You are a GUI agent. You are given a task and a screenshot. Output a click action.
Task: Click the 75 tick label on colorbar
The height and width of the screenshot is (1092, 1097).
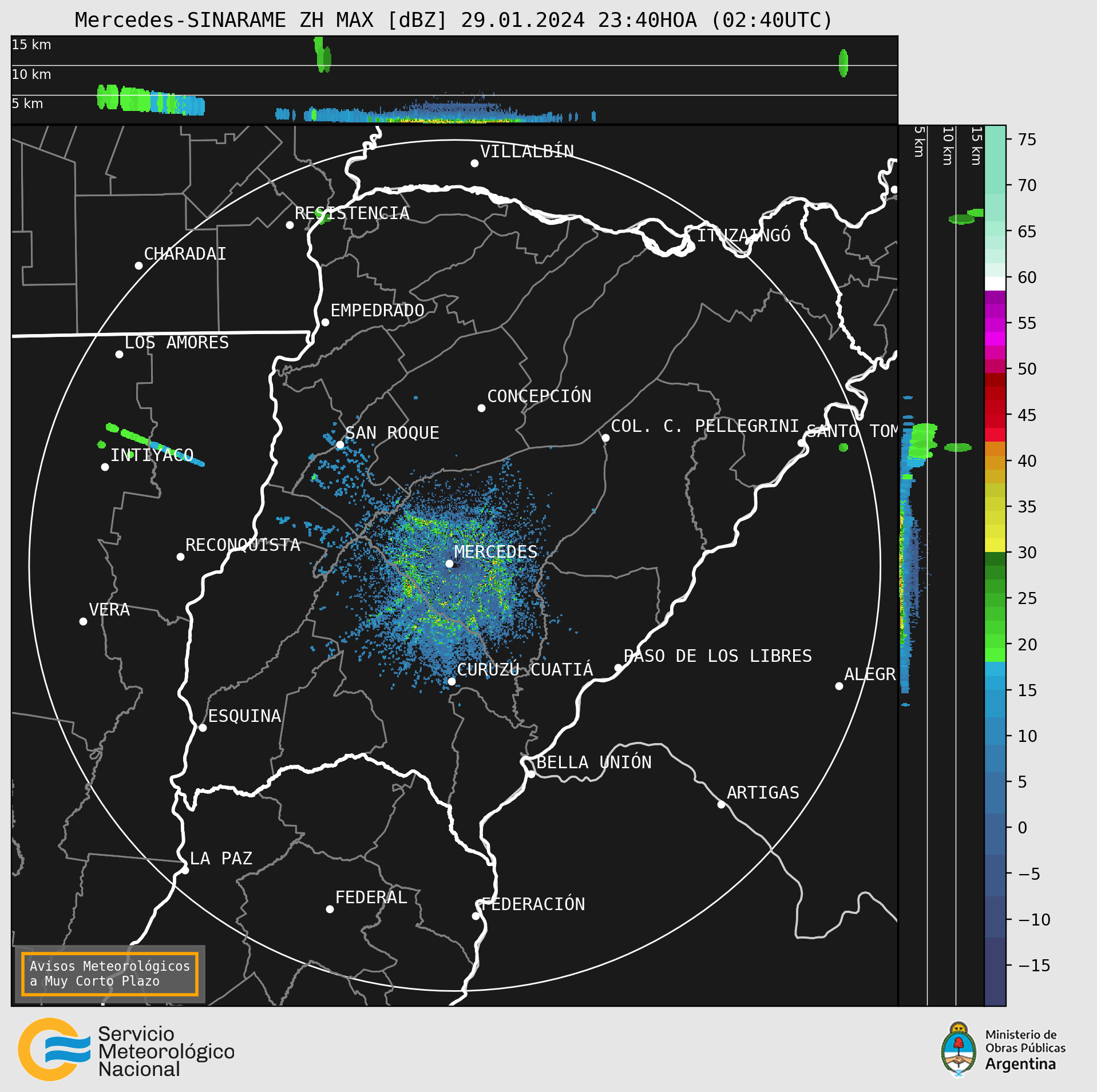click(x=1027, y=140)
